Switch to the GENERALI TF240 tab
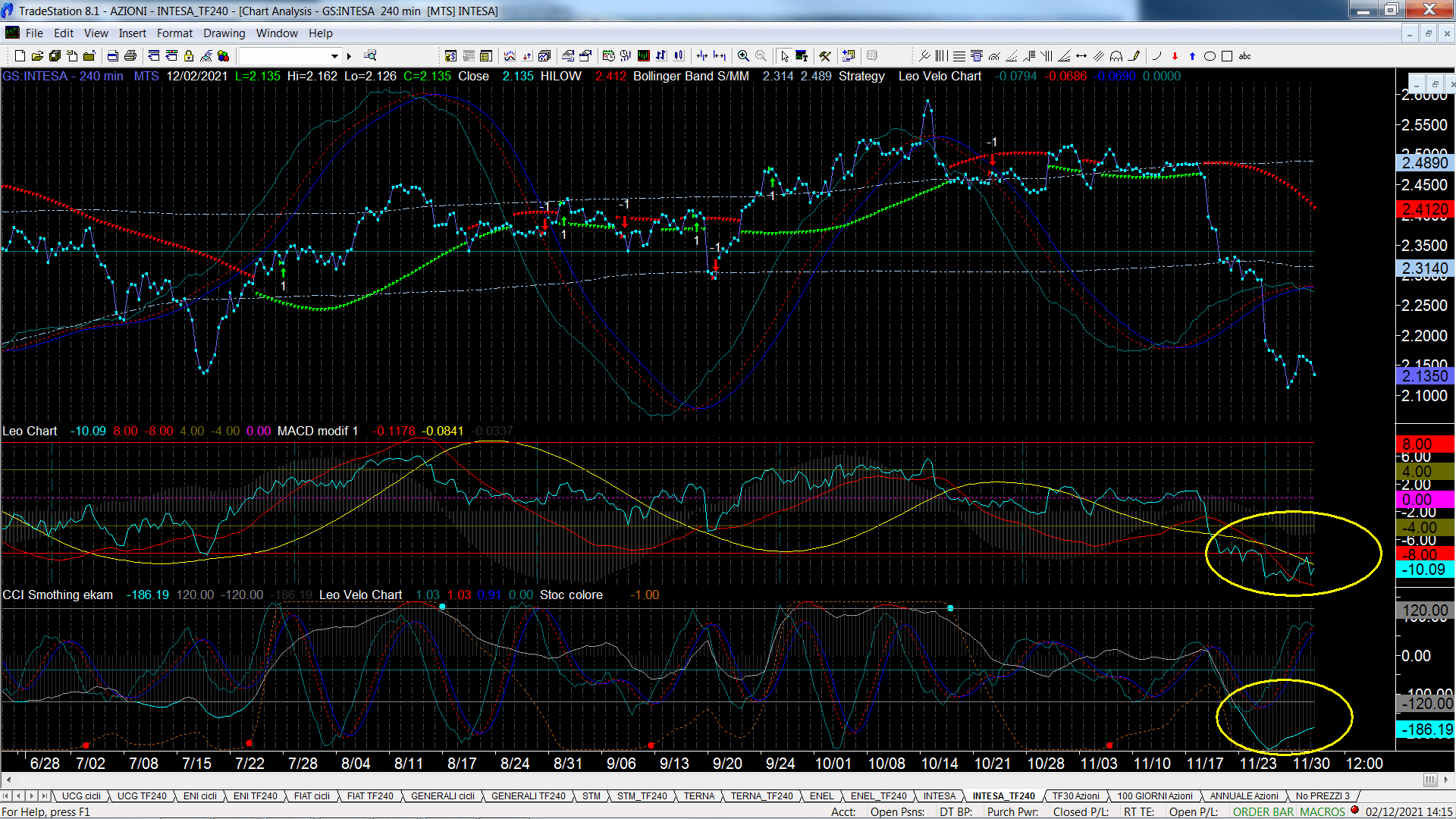The width and height of the screenshot is (1456, 819). click(x=528, y=795)
